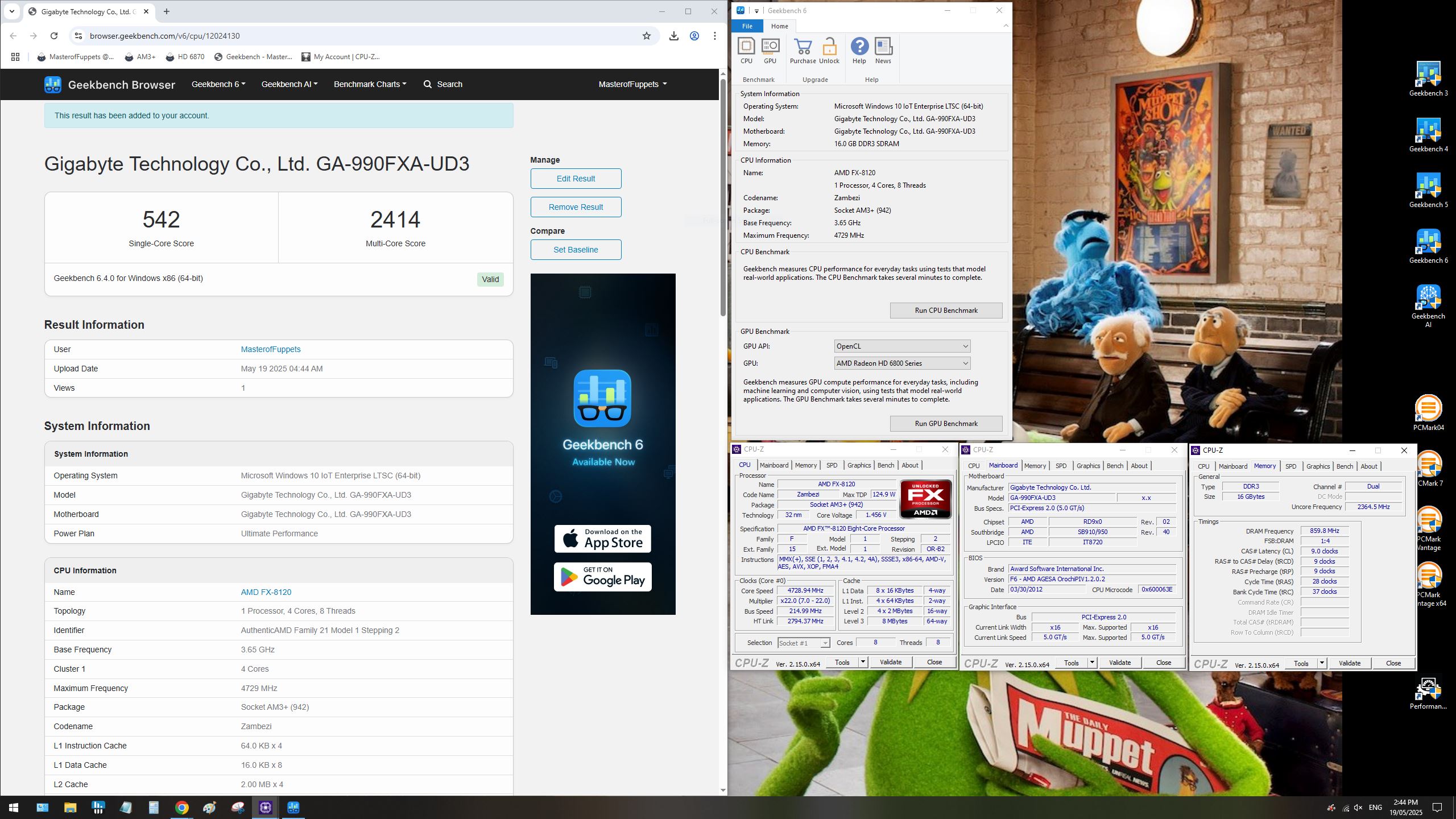Image resolution: width=1456 pixels, height=819 pixels.
Task: Click Validate in CPU-Z Memory window
Action: click(1349, 663)
